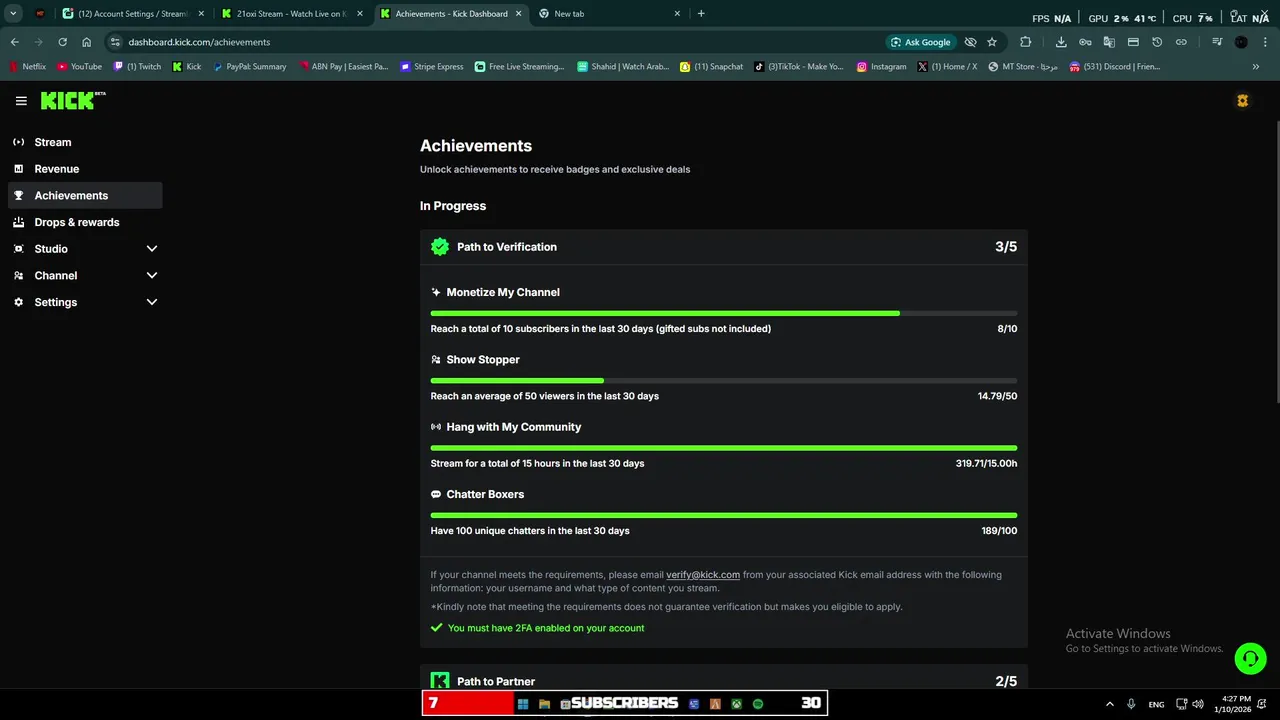
Task: Open the YouTube bookmark
Action: (x=79, y=67)
